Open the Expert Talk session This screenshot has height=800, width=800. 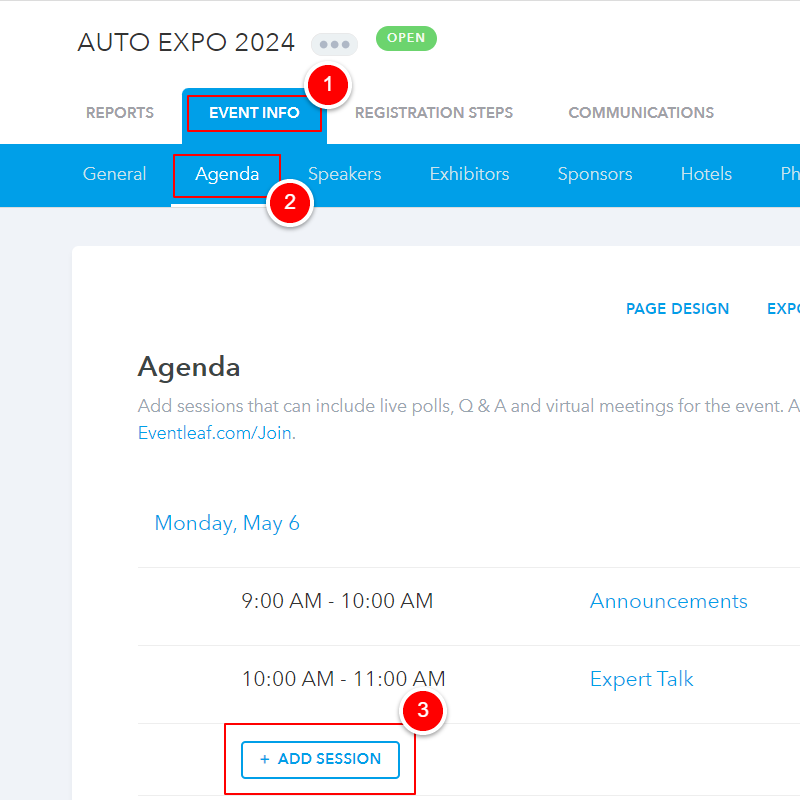(641, 679)
